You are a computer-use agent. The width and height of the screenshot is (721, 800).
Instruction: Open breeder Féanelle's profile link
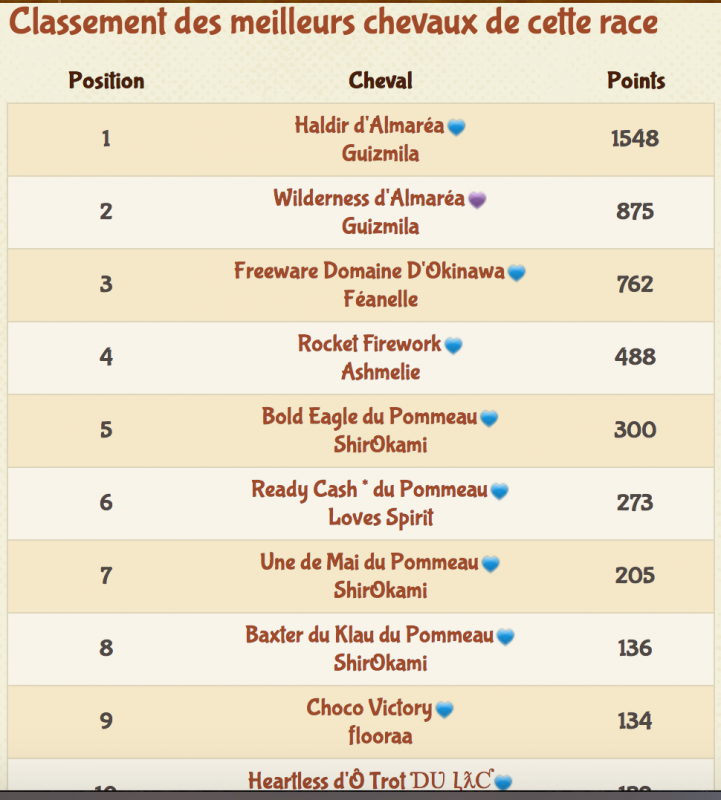coord(381,299)
